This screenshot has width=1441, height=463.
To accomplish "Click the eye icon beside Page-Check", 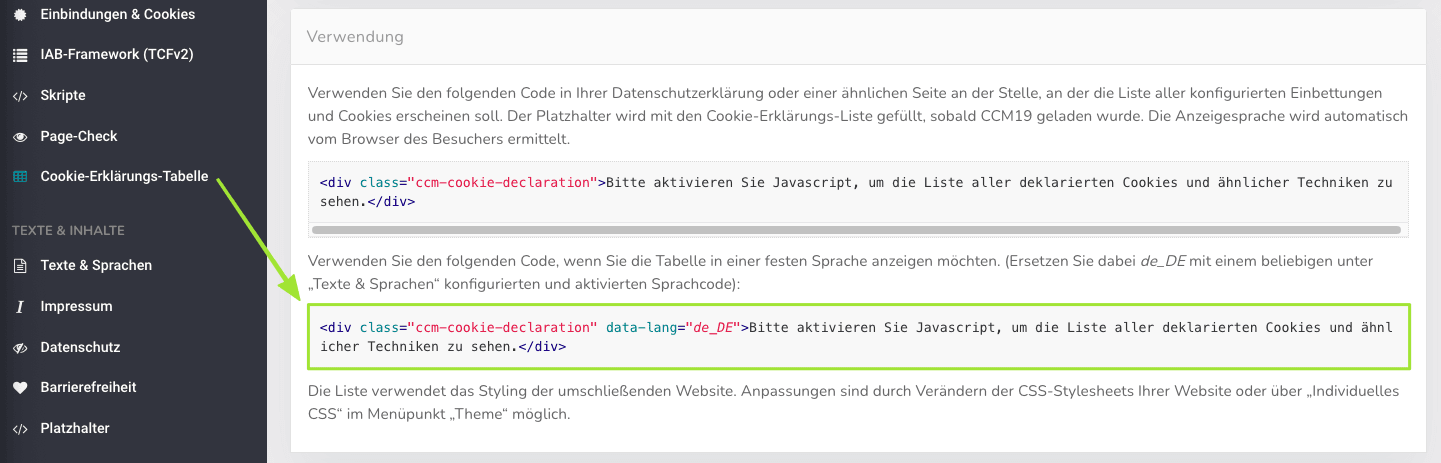I will pos(20,137).
